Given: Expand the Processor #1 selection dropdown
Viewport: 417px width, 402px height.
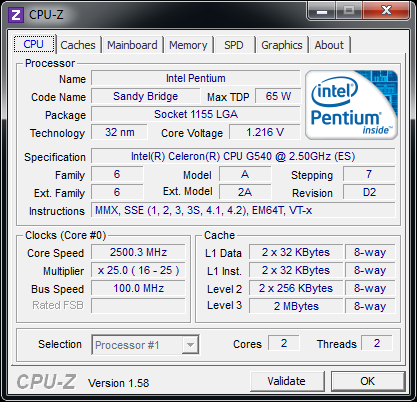Looking at the screenshot, I should tap(190, 345).
